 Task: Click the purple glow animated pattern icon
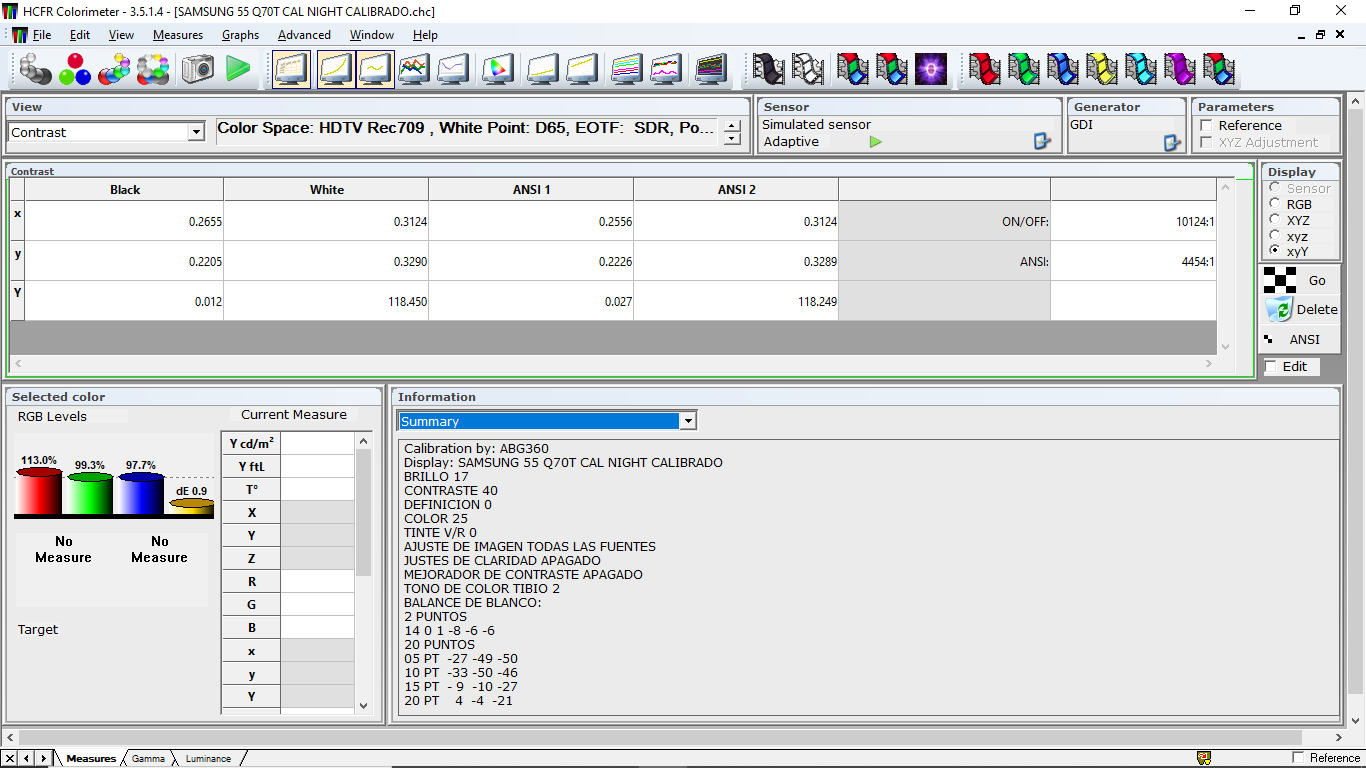(931, 69)
